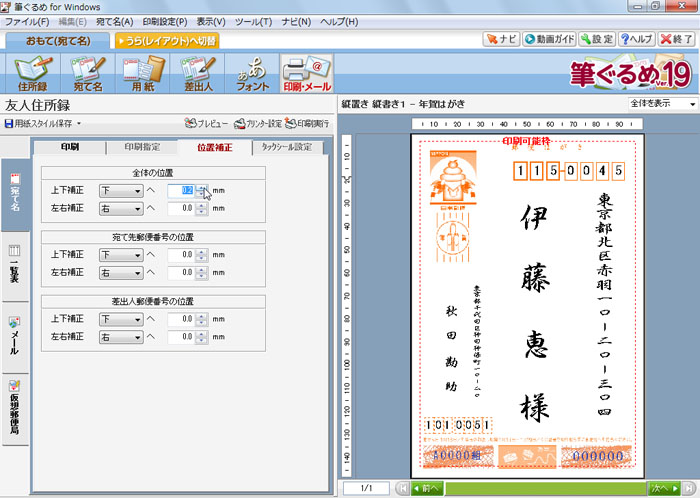Screen dimensions: 700x498
Task: Expand 全体の位置 上下補正 direction dropdown
Action: (121, 190)
